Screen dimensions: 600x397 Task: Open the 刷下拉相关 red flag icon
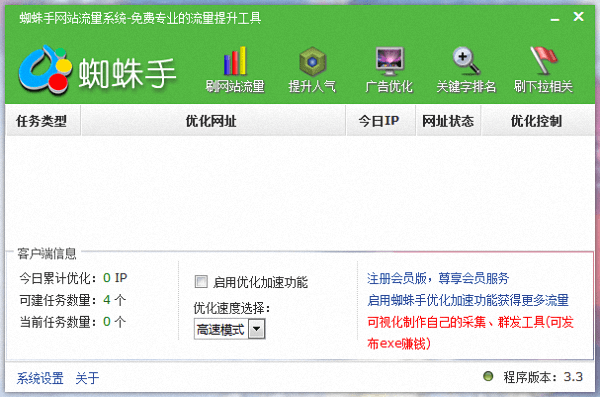pos(543,60)
